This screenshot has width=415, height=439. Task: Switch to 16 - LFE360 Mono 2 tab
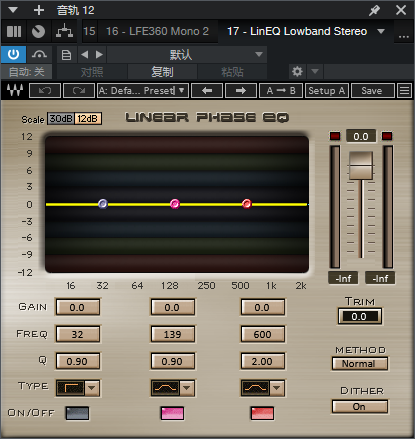pyautogui.click(x=157, y=31)
